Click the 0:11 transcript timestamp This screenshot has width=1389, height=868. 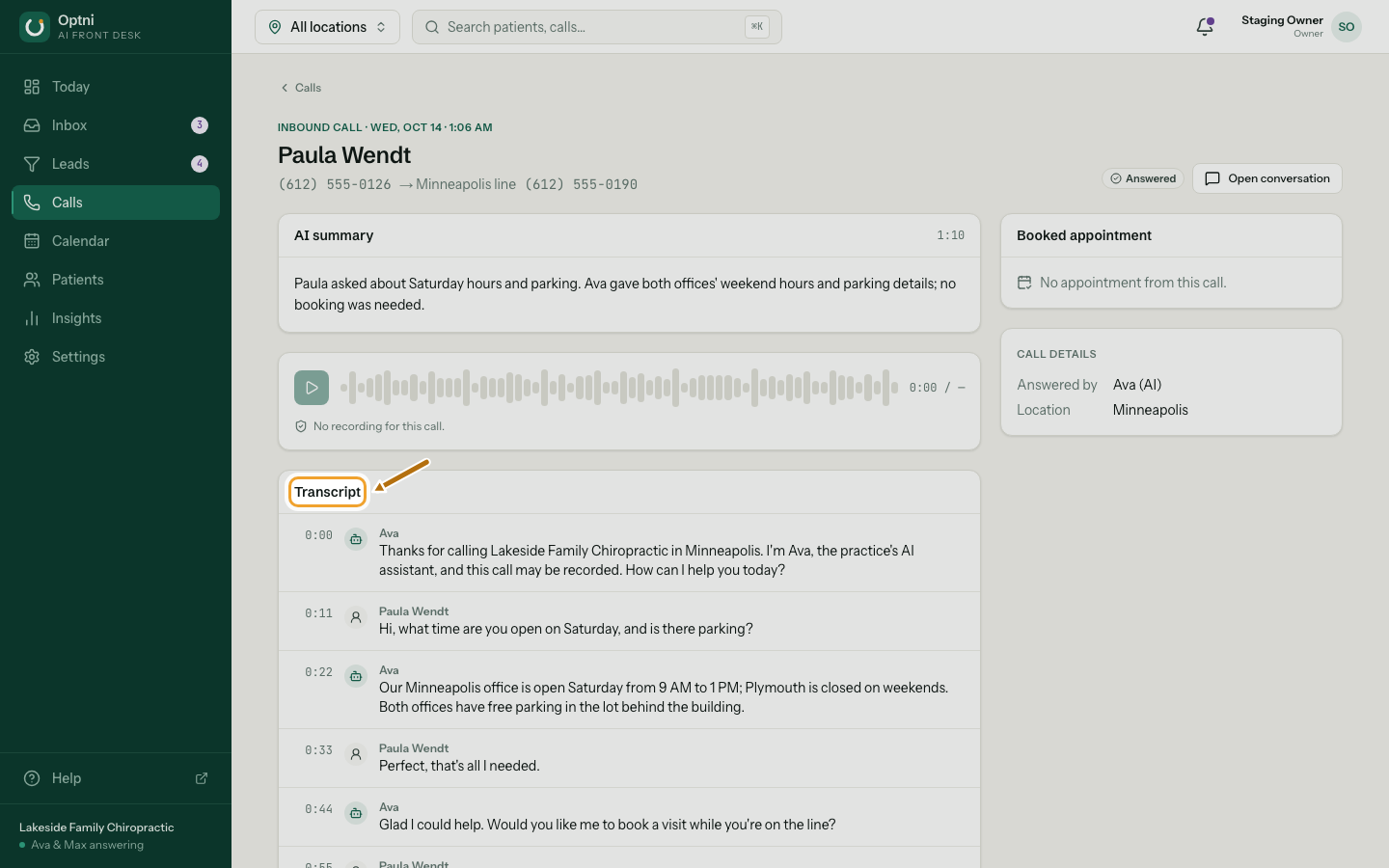pyautogui.click(x=318, y=613)
